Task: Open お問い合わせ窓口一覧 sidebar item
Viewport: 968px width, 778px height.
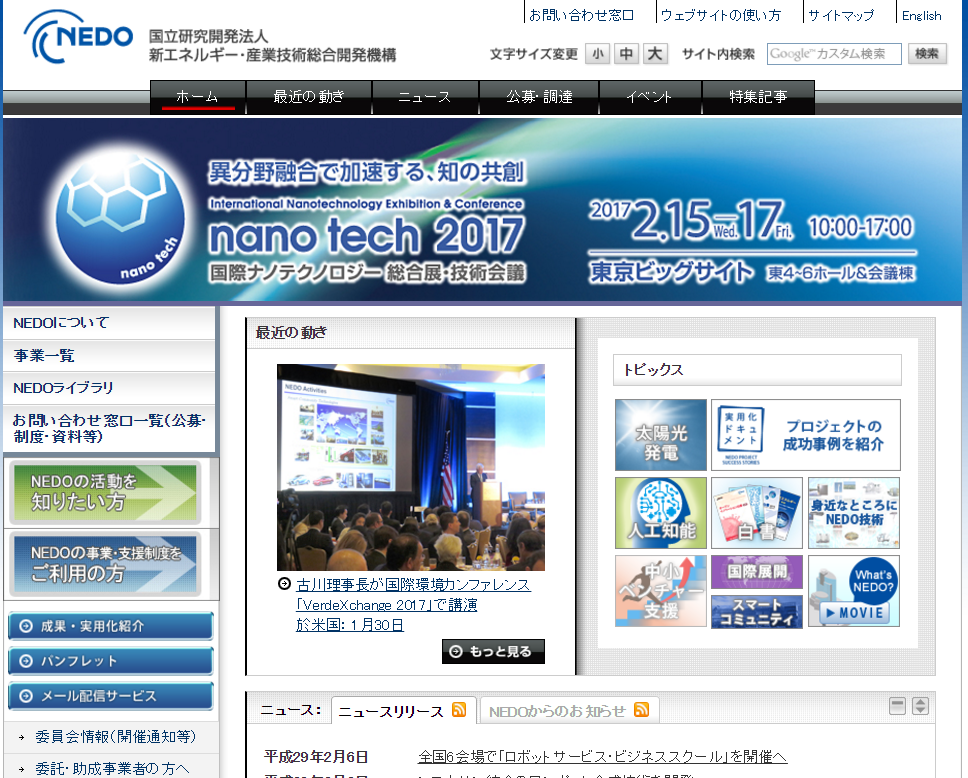Action: click(109, 429)
